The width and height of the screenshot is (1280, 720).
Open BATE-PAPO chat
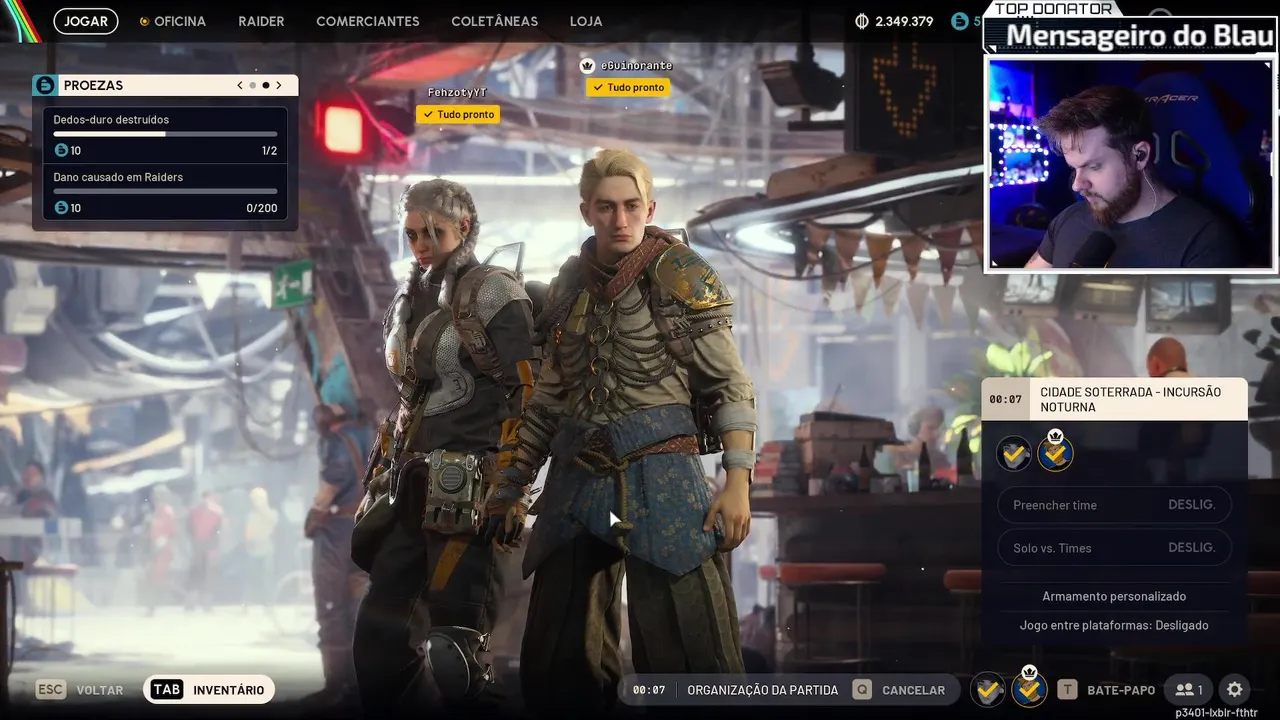tap(1106, 690)
